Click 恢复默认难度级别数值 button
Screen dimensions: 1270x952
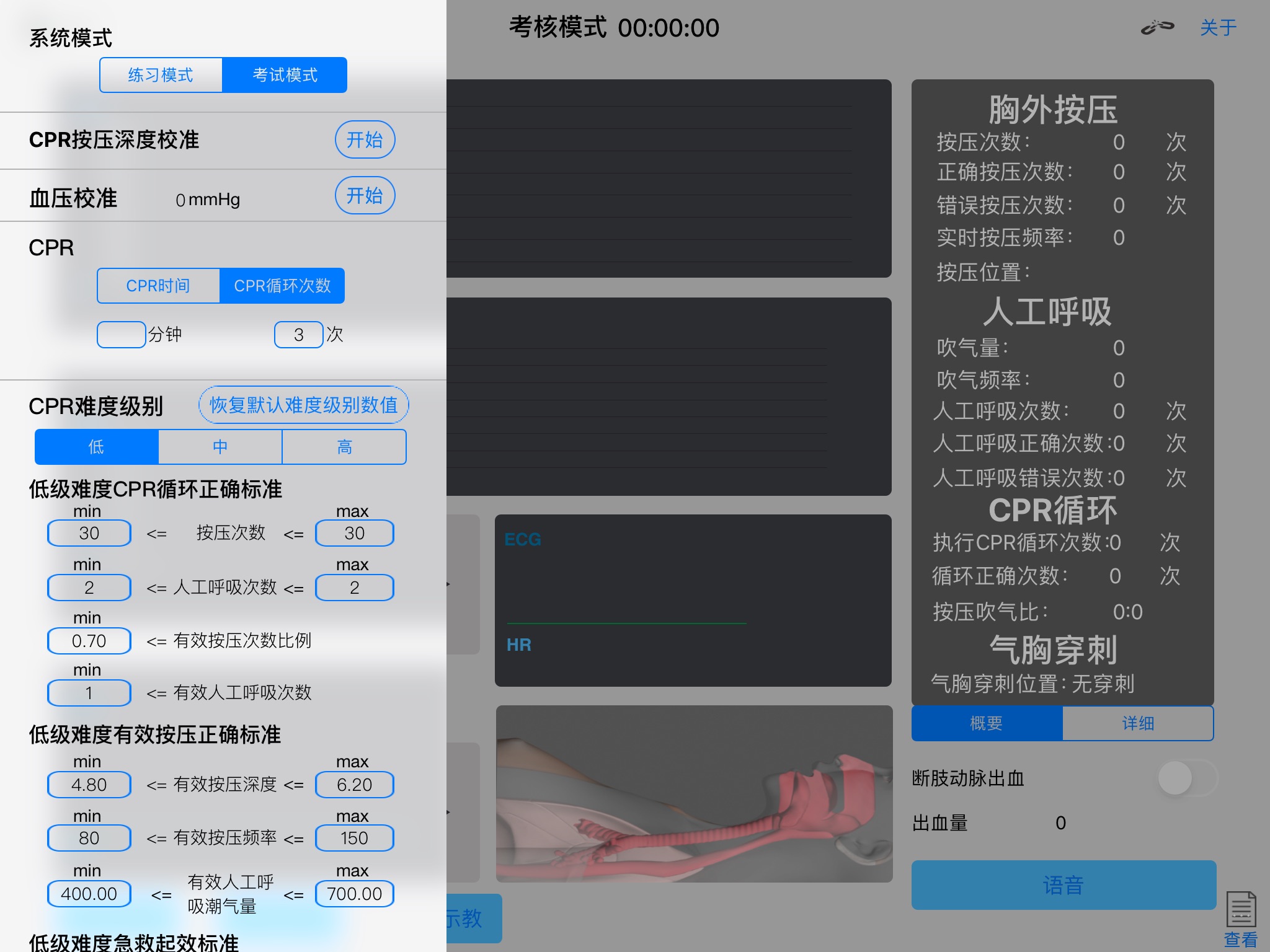(x=304, y=405)
